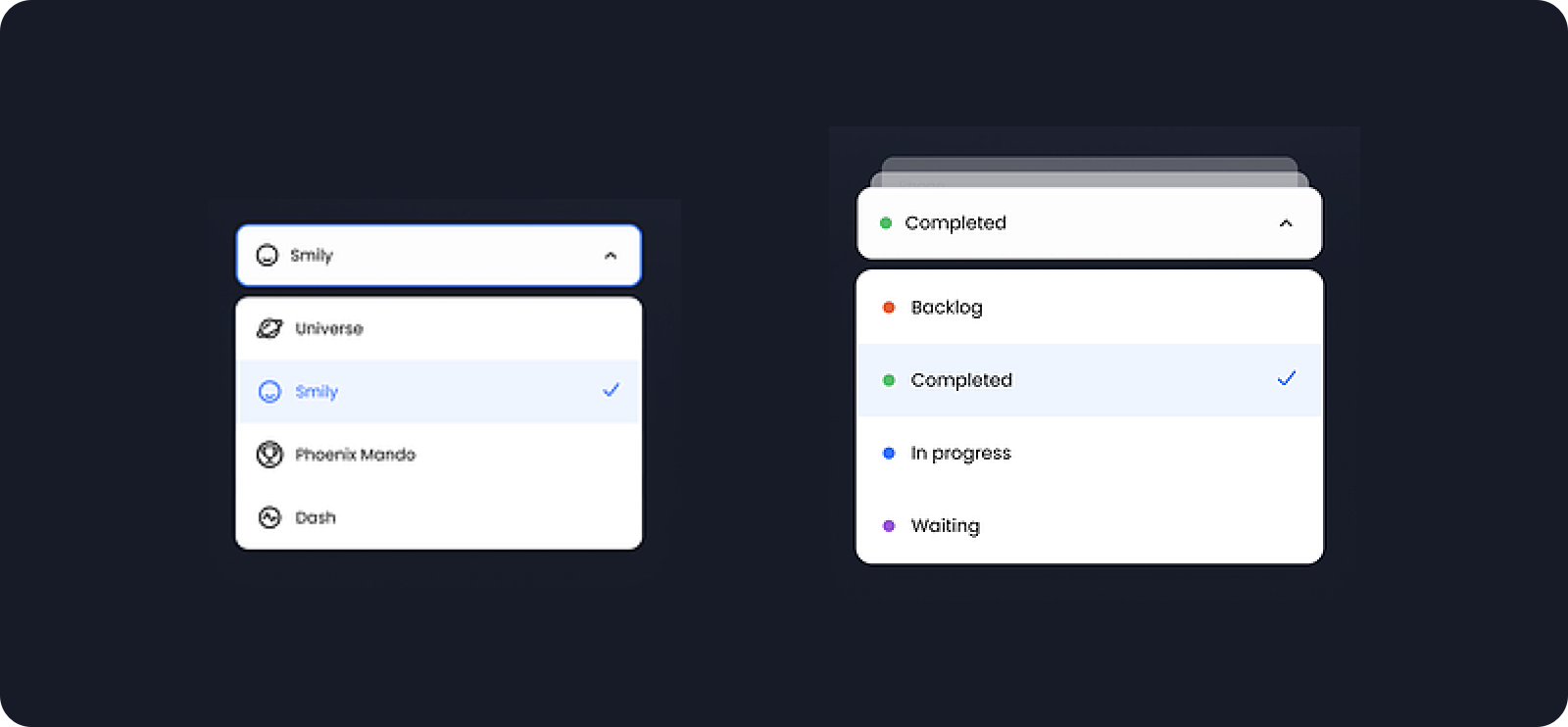1568x727 pixels.
Task: Choose the In progress status option
Action: pyautogui.click(x=1090, y=453)
